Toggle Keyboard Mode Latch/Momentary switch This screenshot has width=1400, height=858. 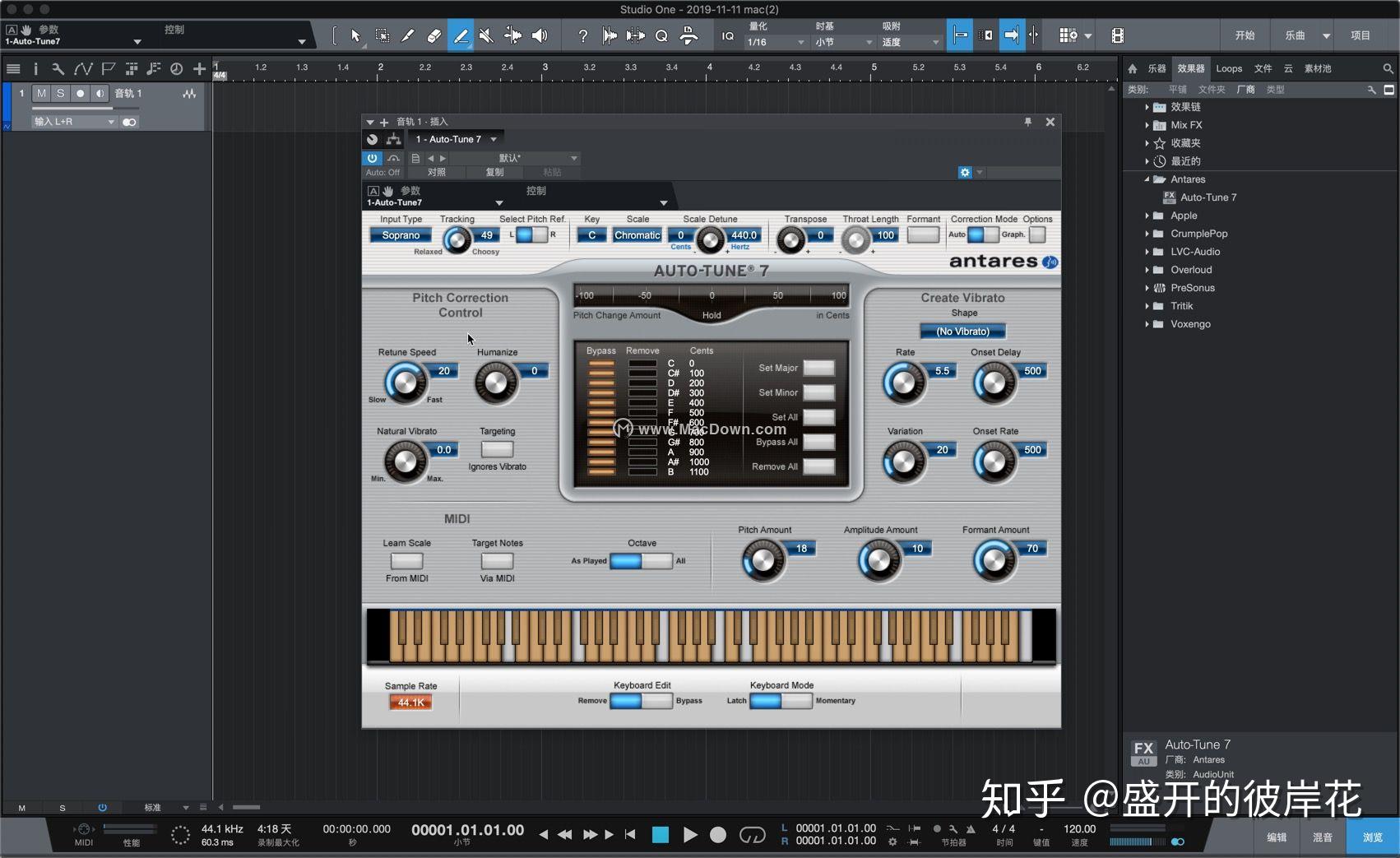[x=781, y=701]
